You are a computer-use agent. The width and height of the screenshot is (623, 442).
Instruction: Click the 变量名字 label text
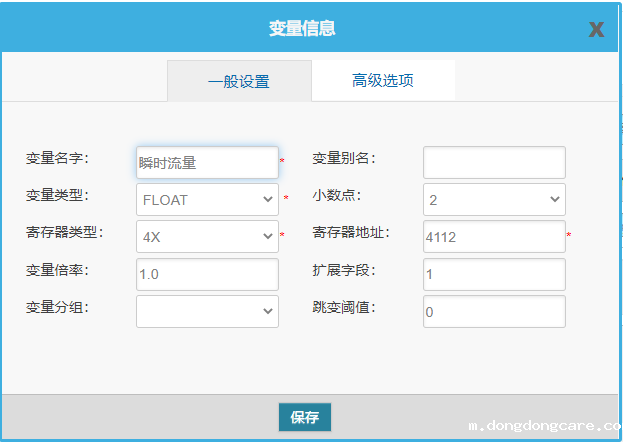[57, 158]
